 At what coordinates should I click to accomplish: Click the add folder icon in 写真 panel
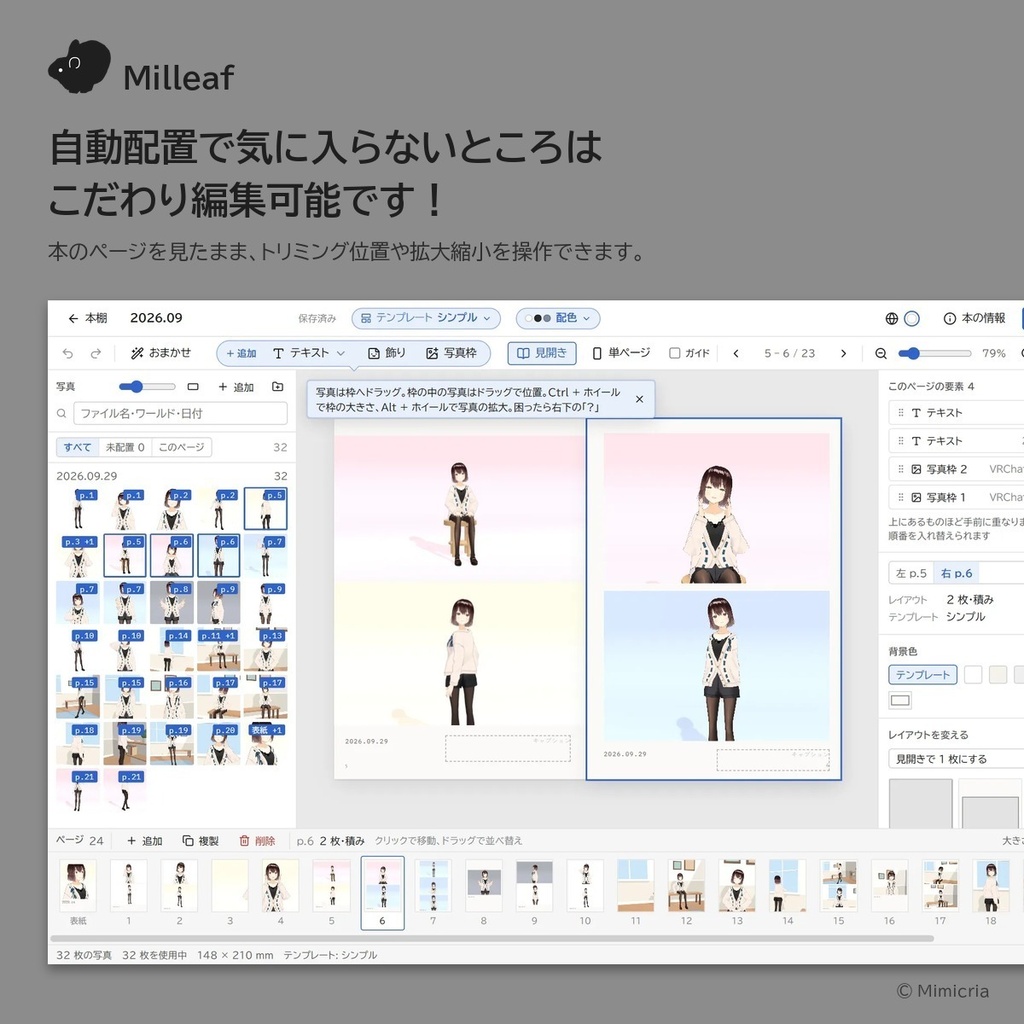coord(278,387)
